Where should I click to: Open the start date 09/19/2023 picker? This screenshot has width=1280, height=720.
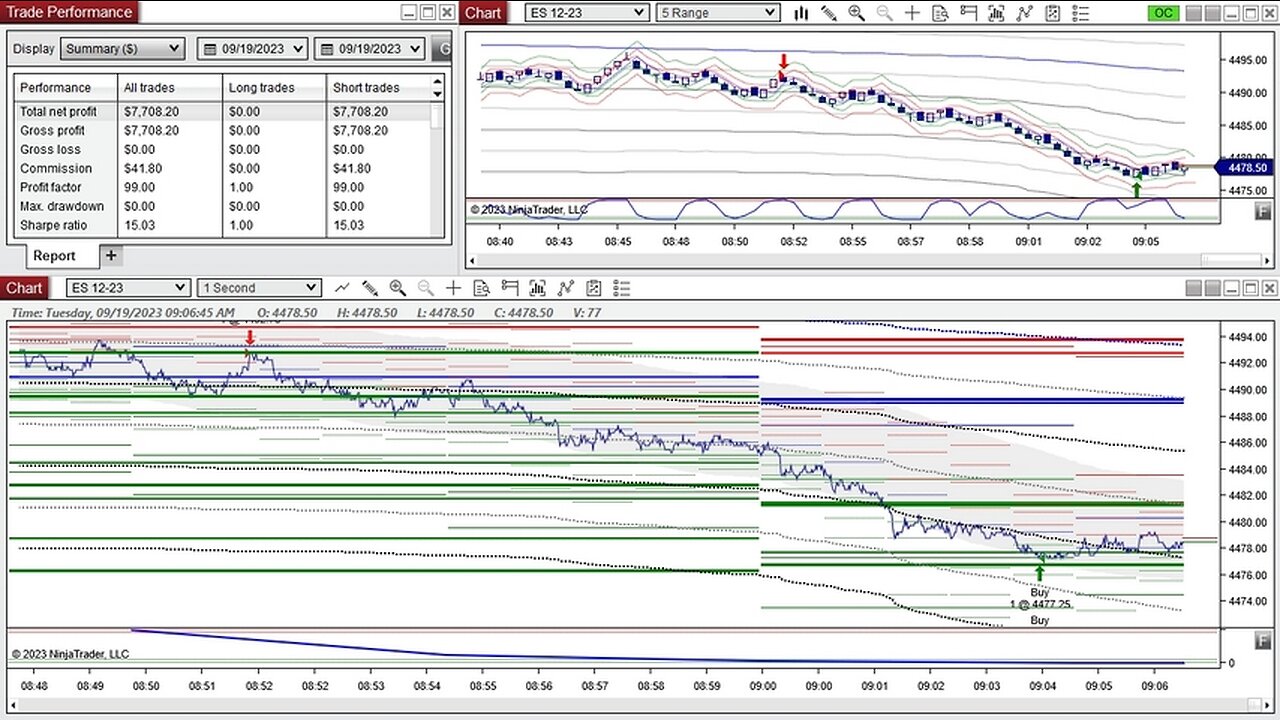(253, 49)
